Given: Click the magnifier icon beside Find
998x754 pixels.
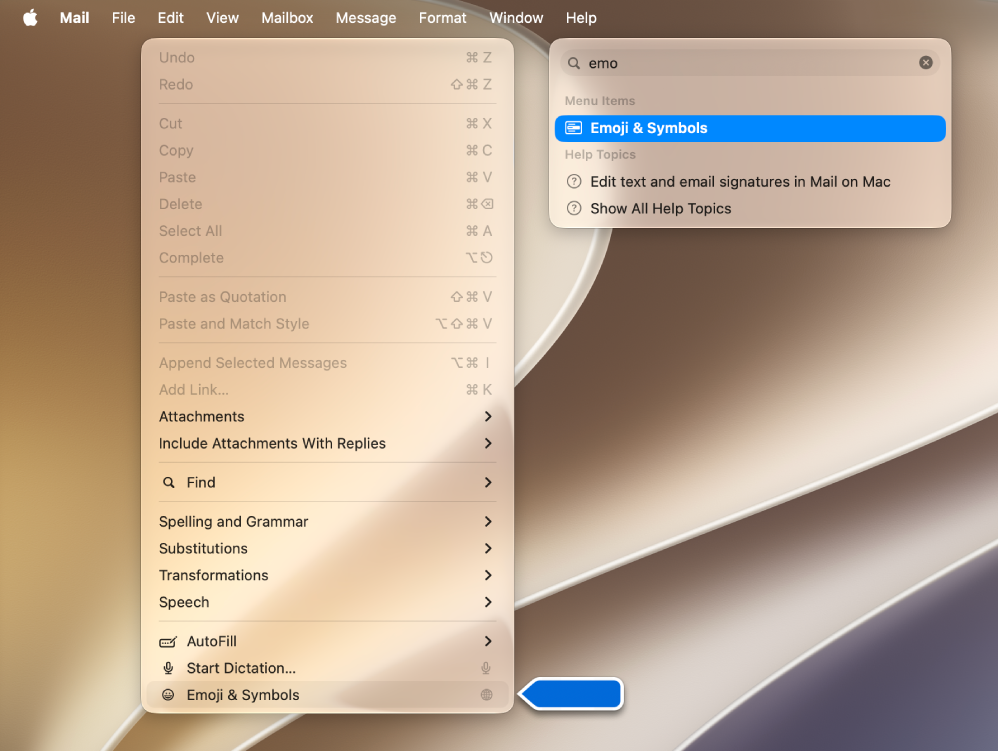Looking at the screenshot, I should pos(169,482).
